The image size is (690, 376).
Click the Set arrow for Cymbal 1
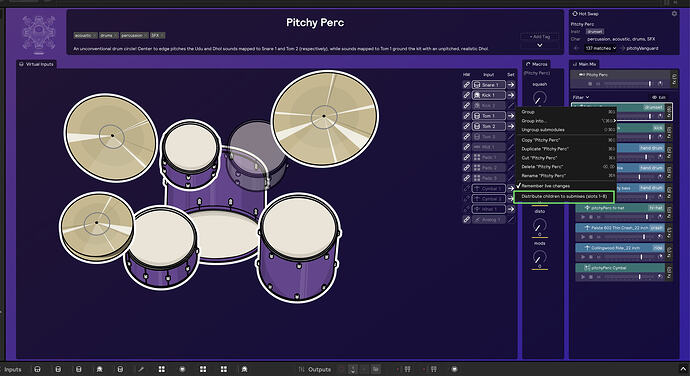point(511,188)
